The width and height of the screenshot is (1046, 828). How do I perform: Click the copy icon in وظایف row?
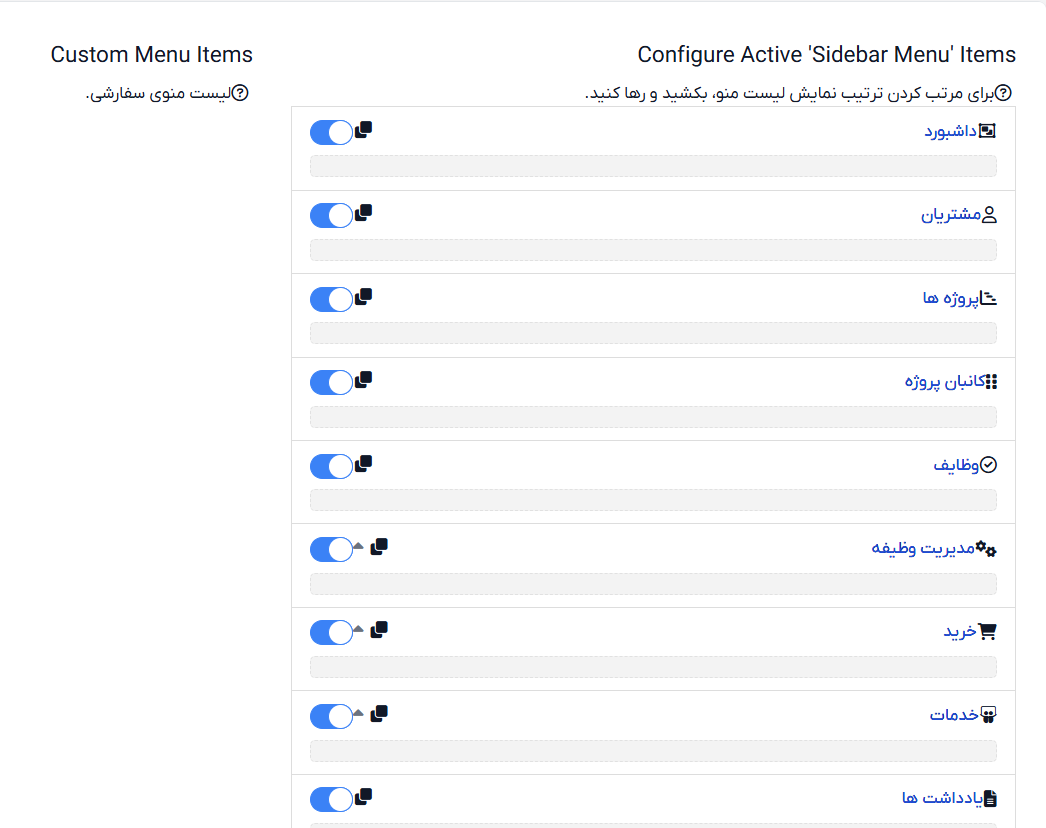[364, 464]
